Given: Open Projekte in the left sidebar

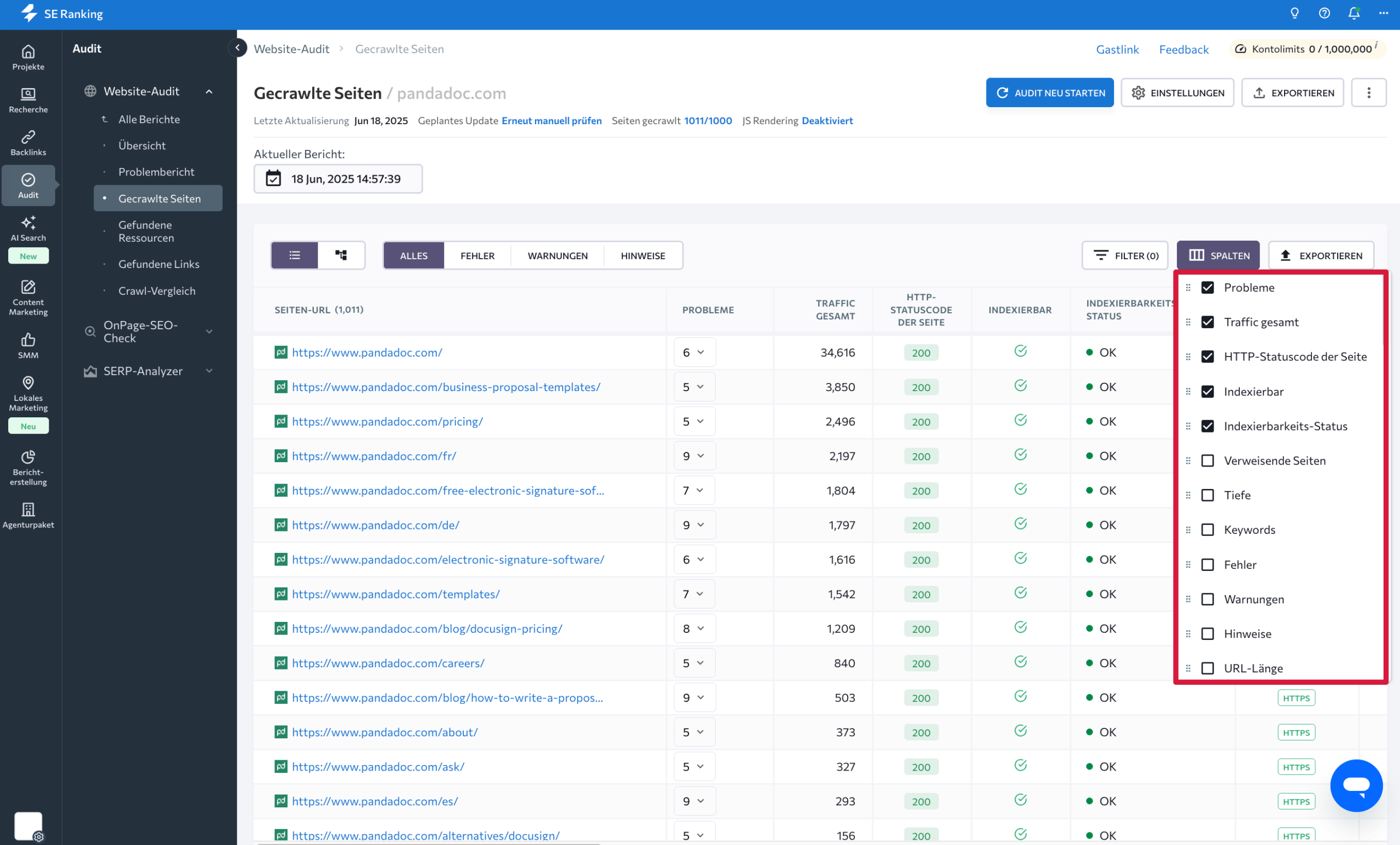Looking at the screenshot, I should pyautogui.click(x=28, y=58).
